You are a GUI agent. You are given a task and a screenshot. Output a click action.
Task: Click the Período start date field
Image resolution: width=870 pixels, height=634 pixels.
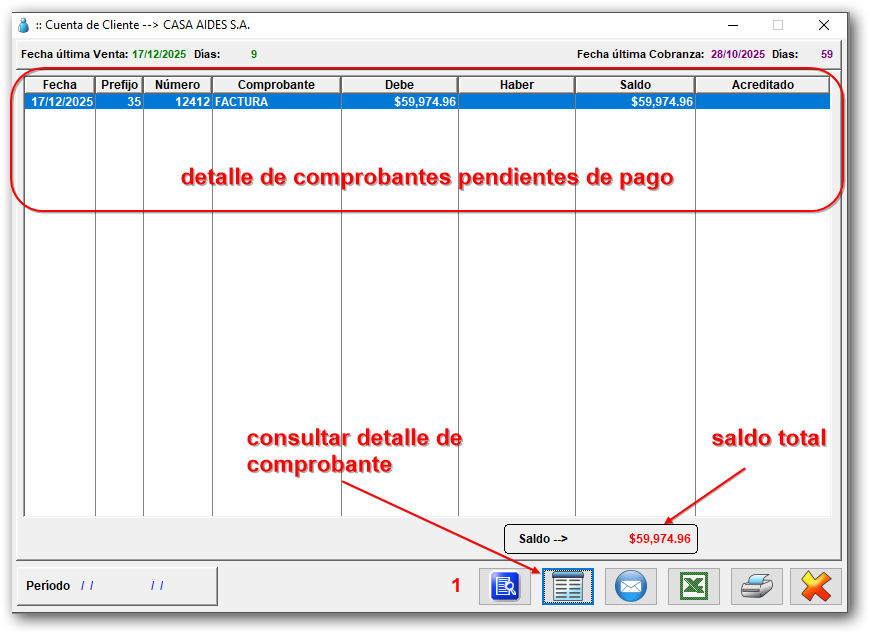(x=88, y=586)
